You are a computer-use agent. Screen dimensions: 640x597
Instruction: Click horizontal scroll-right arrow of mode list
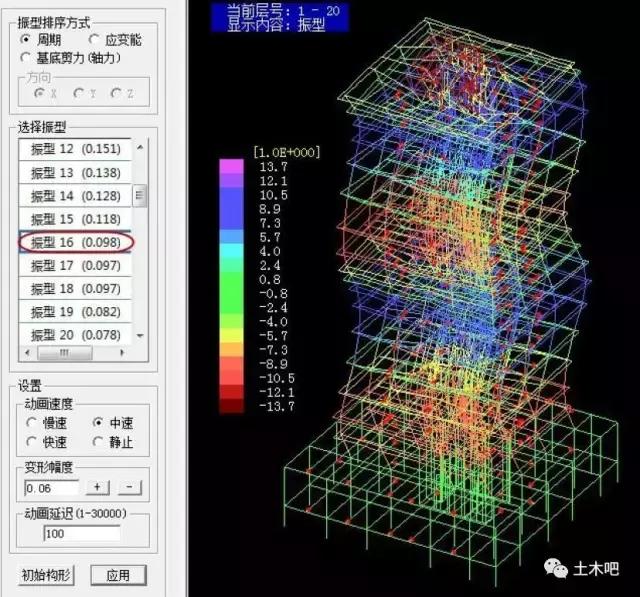[x=122, y=353]
